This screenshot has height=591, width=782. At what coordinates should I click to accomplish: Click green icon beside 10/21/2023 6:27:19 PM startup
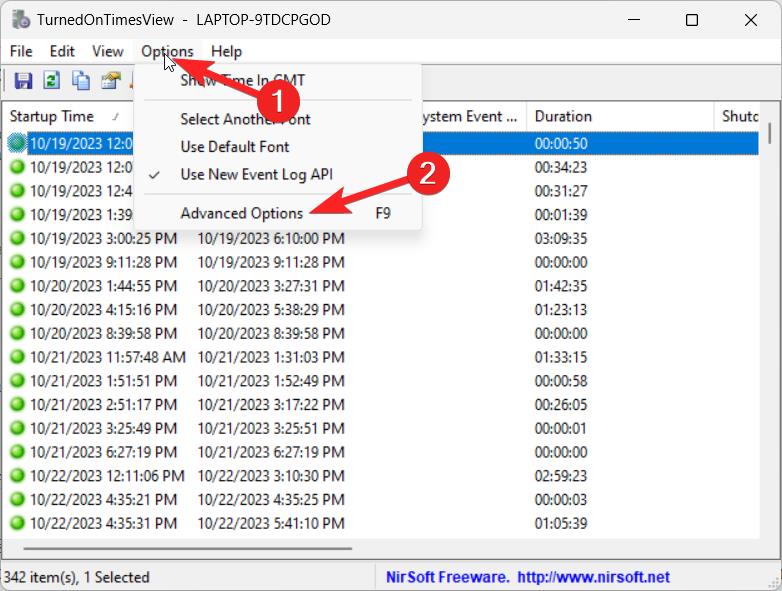tap(17, 451)
